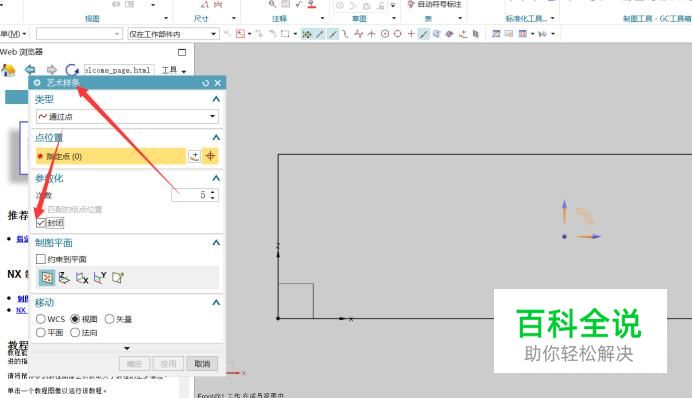Select the inferred view plane icon
The width and height of the screenshot is (692, 398).
[47, 277]
